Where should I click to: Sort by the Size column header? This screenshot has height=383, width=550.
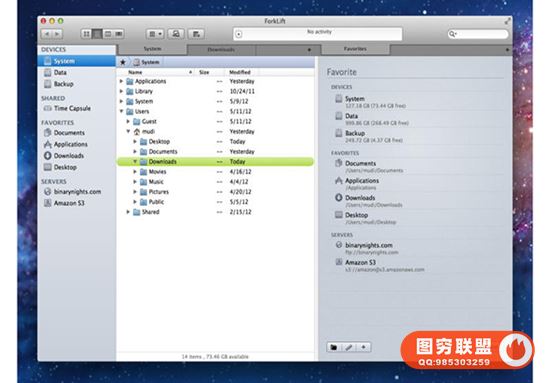[210, 72]
